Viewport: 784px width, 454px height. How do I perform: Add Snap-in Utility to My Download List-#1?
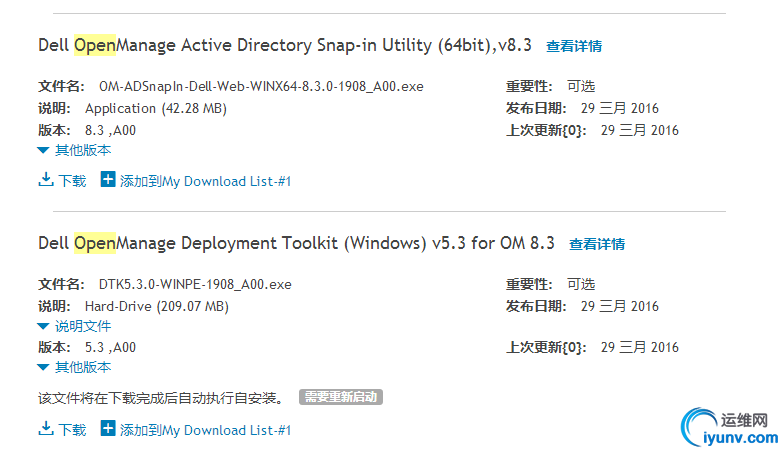pos(205,181)
